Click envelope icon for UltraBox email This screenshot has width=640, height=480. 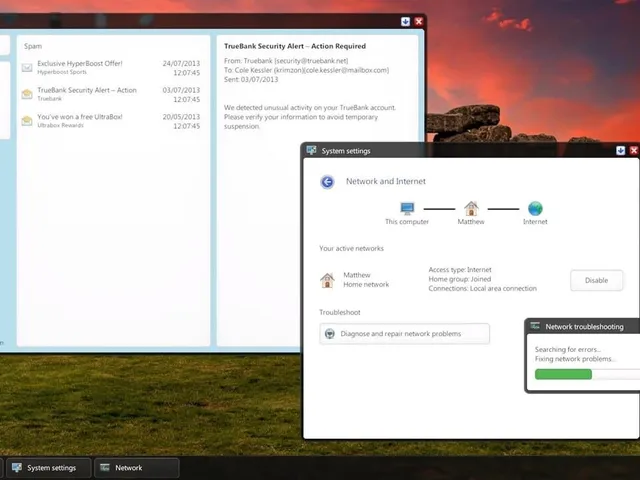(27, 120)
